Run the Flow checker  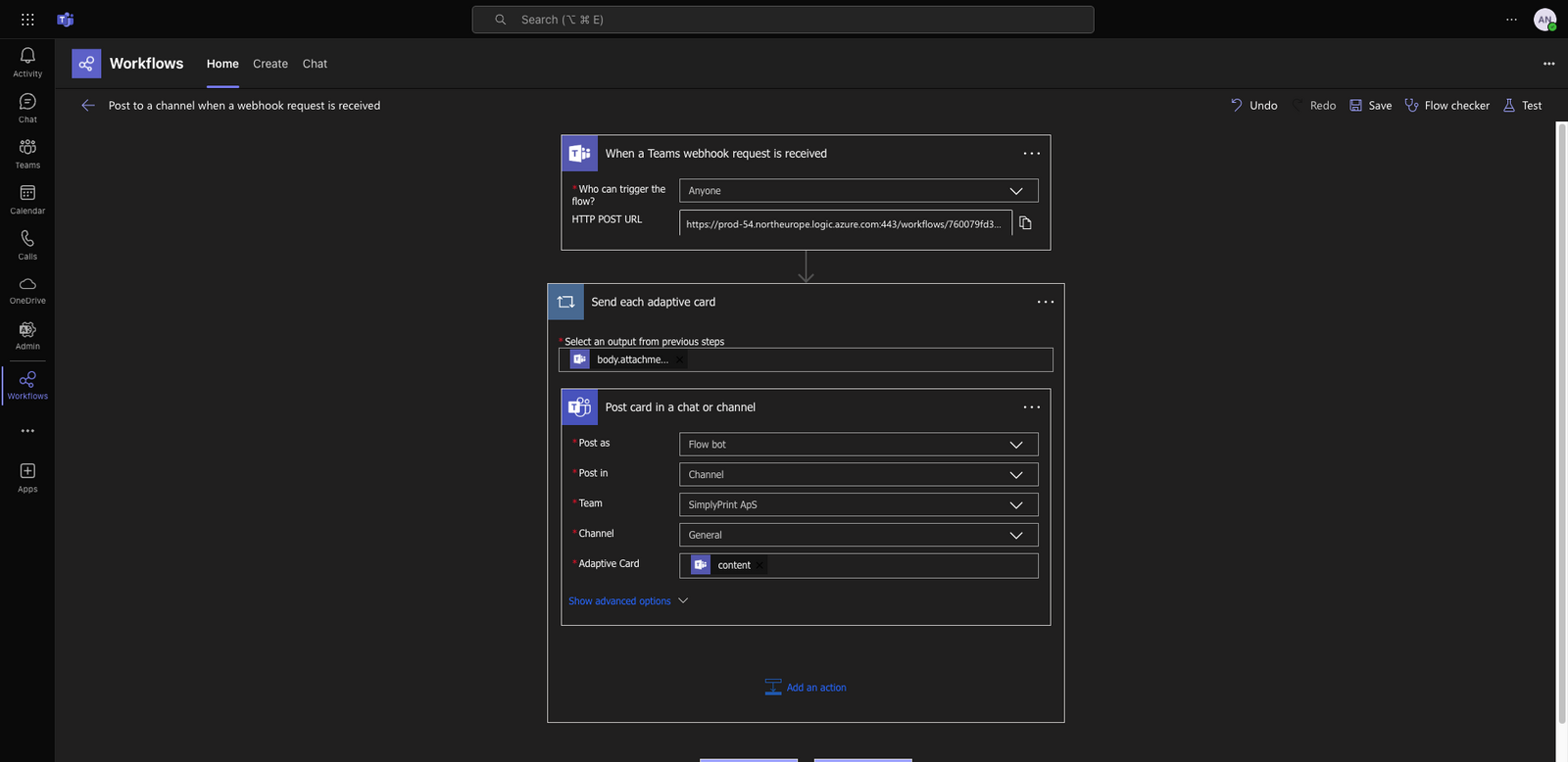click(1446, 106)
